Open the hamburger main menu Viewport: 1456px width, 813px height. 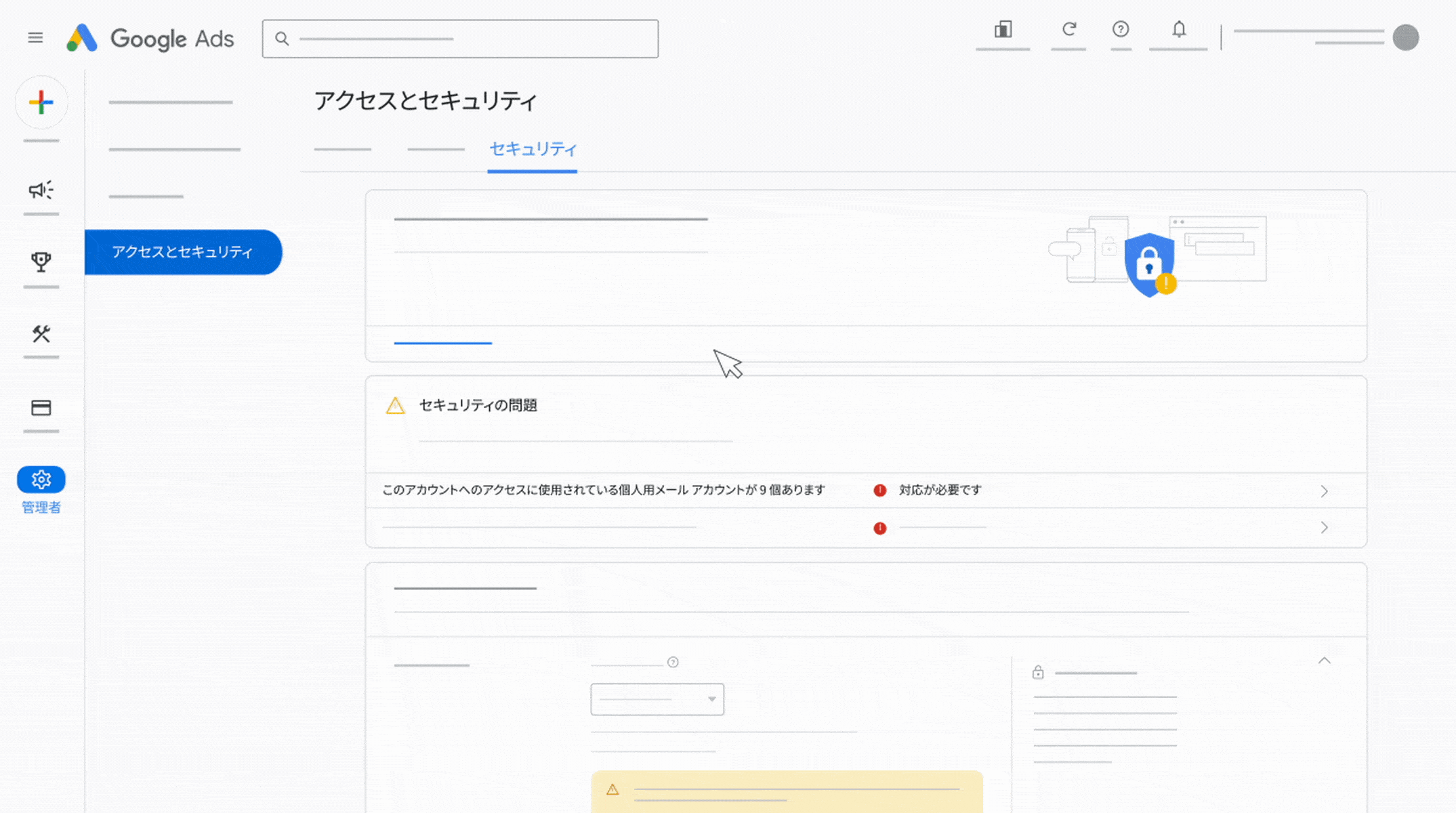35,38
